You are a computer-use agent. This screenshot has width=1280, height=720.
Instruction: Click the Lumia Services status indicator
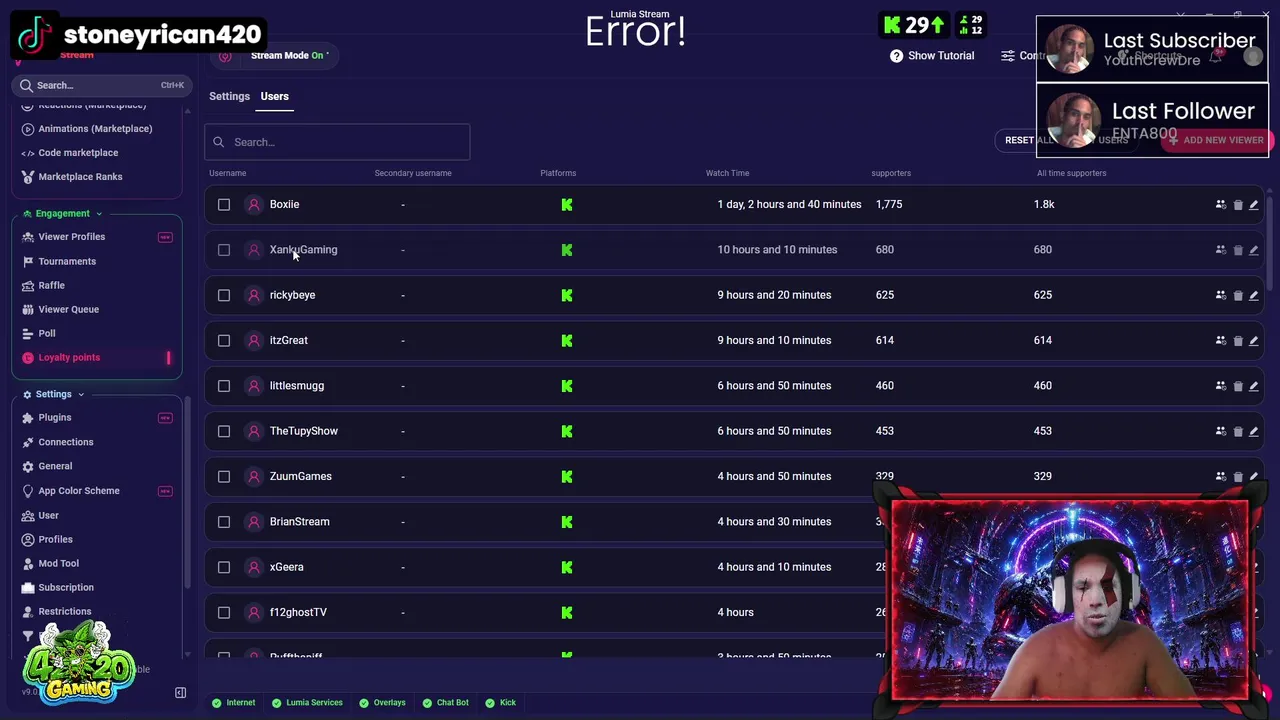pyautogui.click(x=307, y=703)
